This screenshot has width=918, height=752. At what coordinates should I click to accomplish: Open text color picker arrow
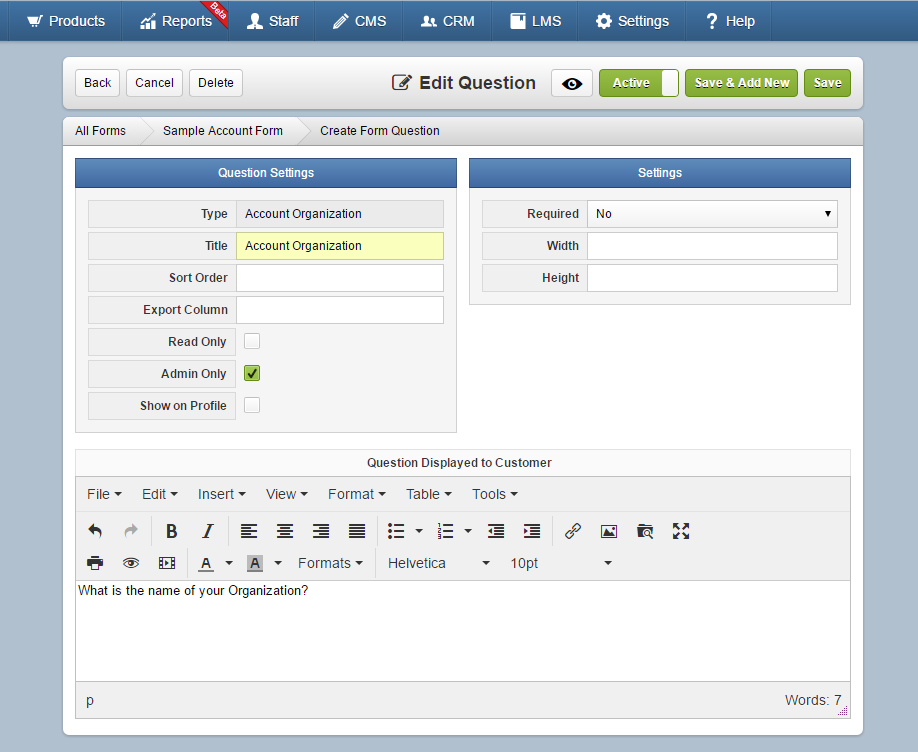[x=229, y=563]
